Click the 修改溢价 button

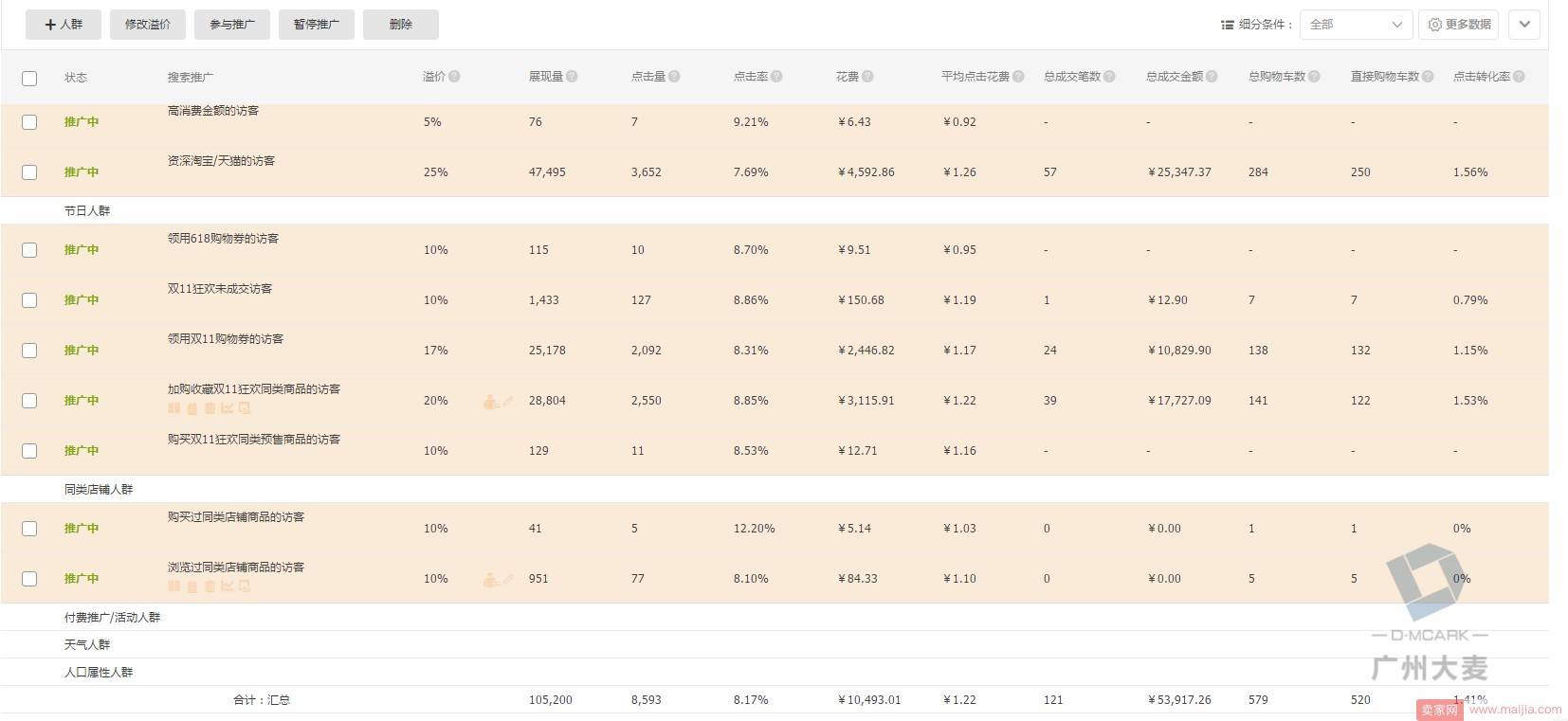(148, 25)
